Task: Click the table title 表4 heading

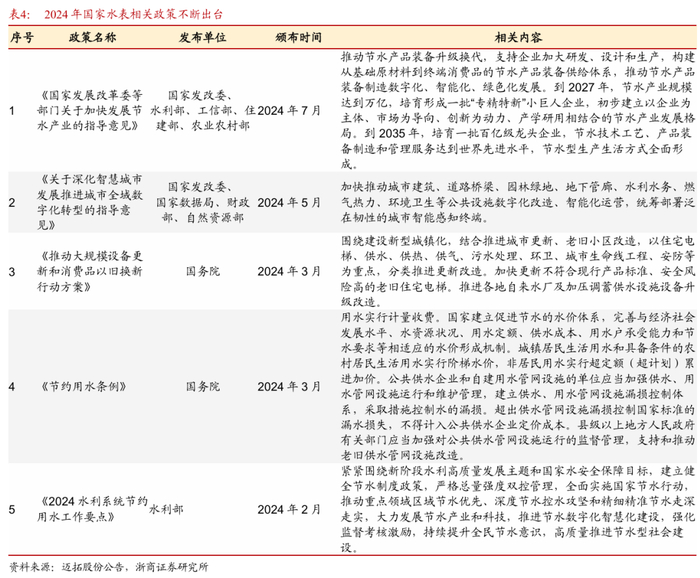Action: point(116,14)
